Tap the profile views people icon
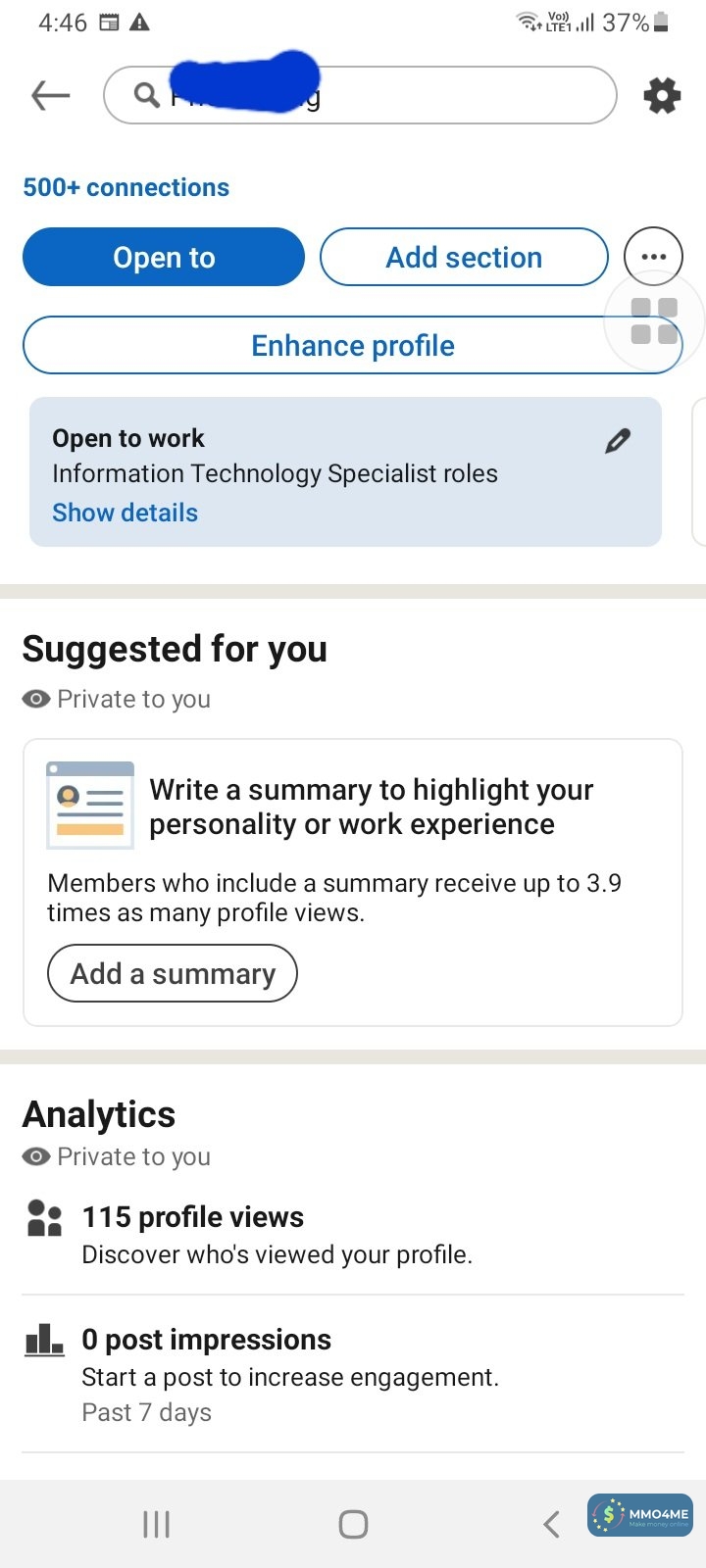 coord(44,1218)
